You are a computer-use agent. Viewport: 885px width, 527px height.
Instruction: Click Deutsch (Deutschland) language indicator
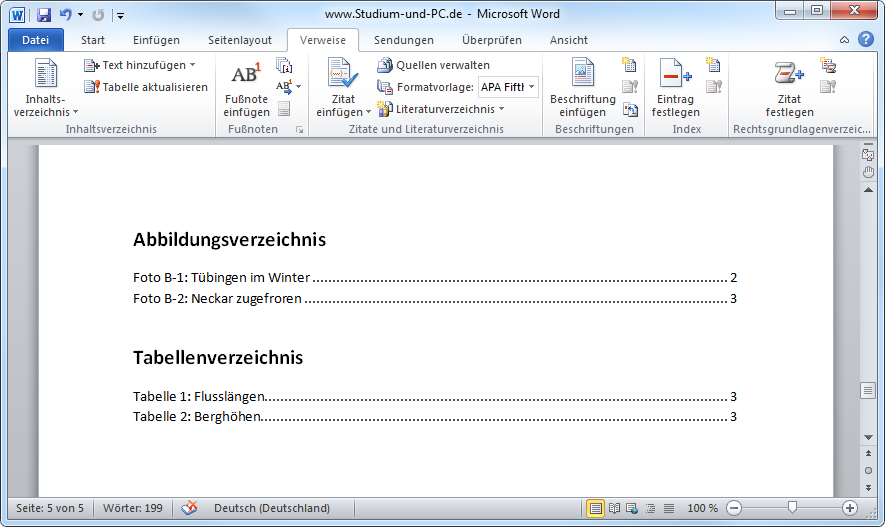point(271,508)
